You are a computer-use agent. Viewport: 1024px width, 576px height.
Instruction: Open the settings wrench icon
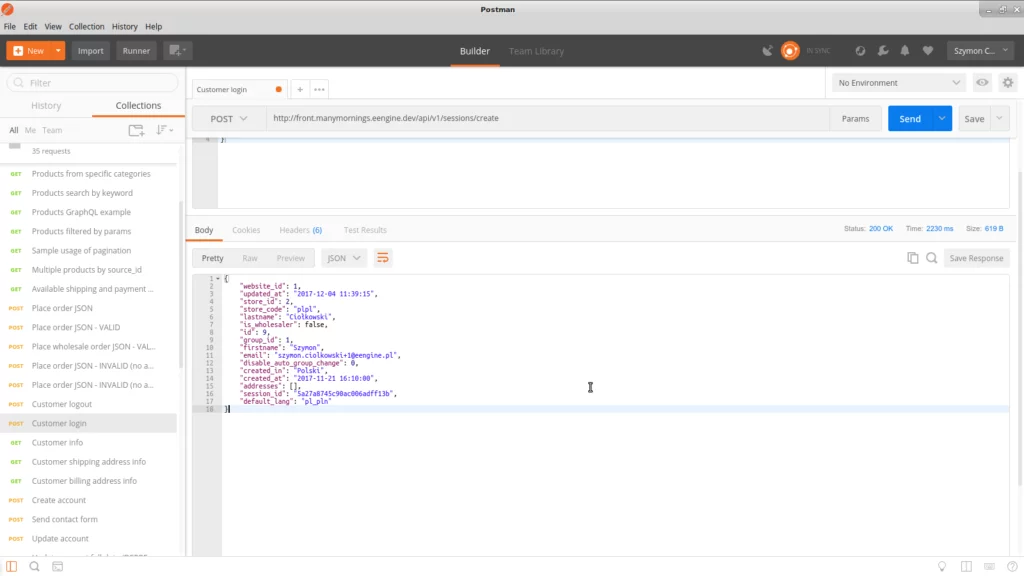point(883,51)
